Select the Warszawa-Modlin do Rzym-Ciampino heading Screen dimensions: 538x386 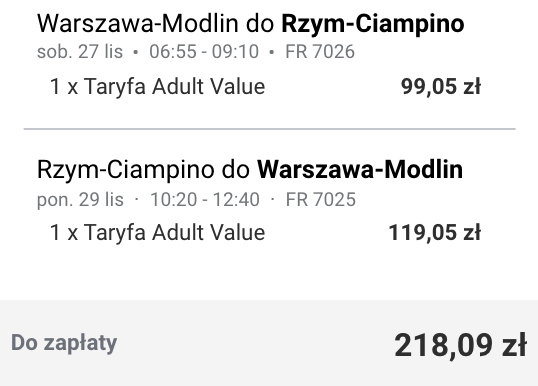click(x=250, y=24)
